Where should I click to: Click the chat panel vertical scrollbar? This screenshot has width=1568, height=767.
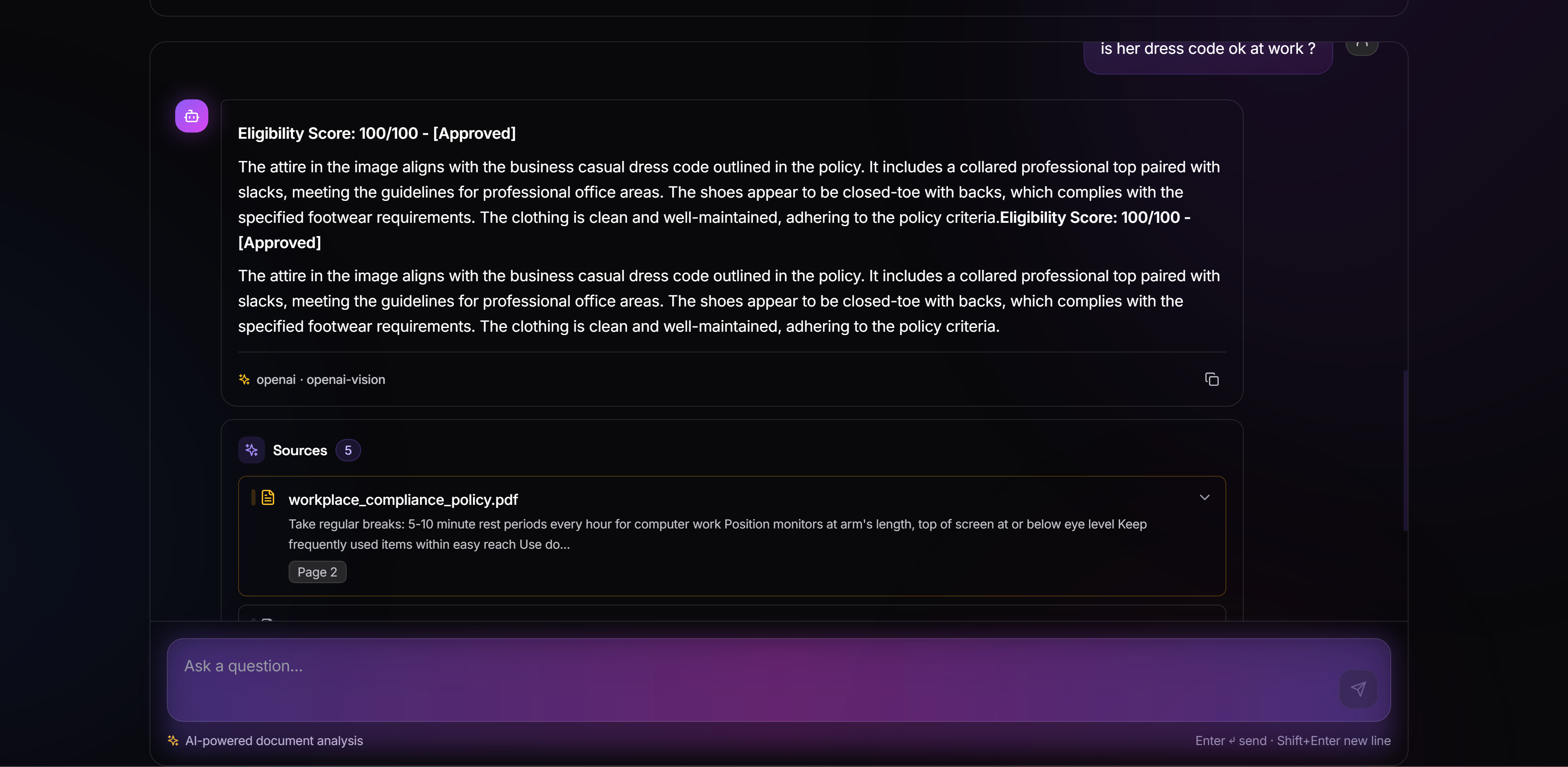(1405, 451)
